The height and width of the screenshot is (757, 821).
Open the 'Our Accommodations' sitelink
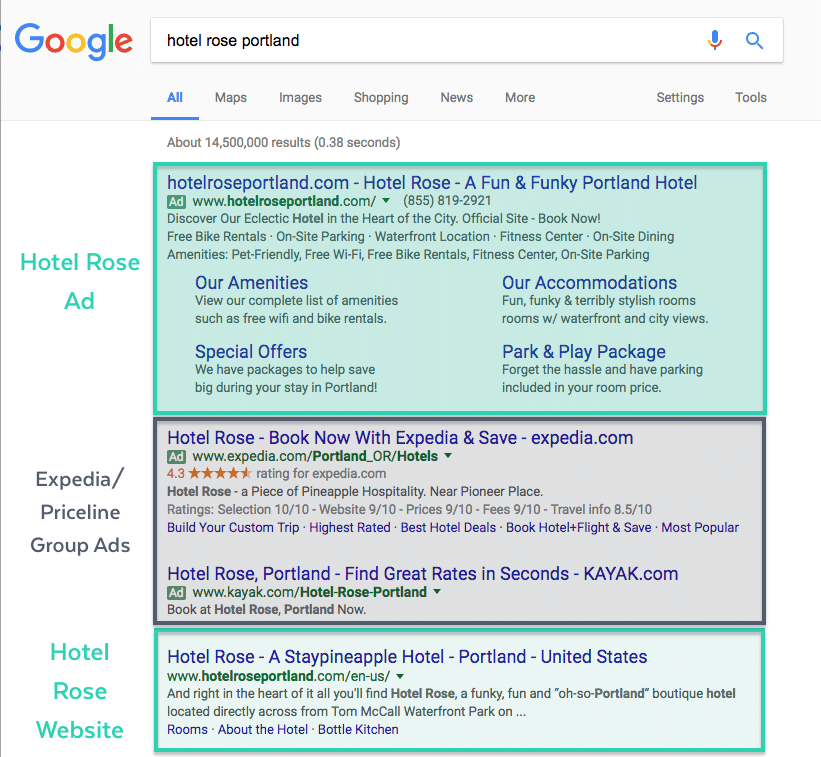590,283
